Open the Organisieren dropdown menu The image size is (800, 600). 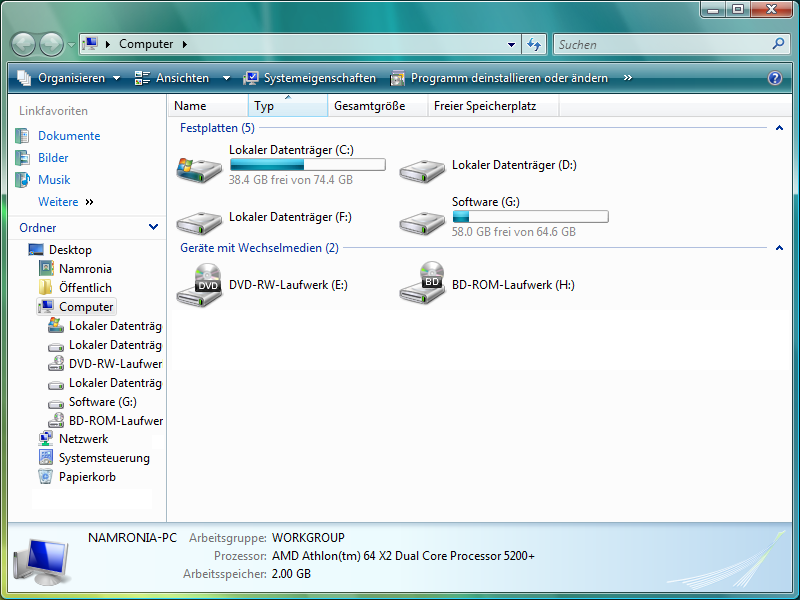point(70,77)
